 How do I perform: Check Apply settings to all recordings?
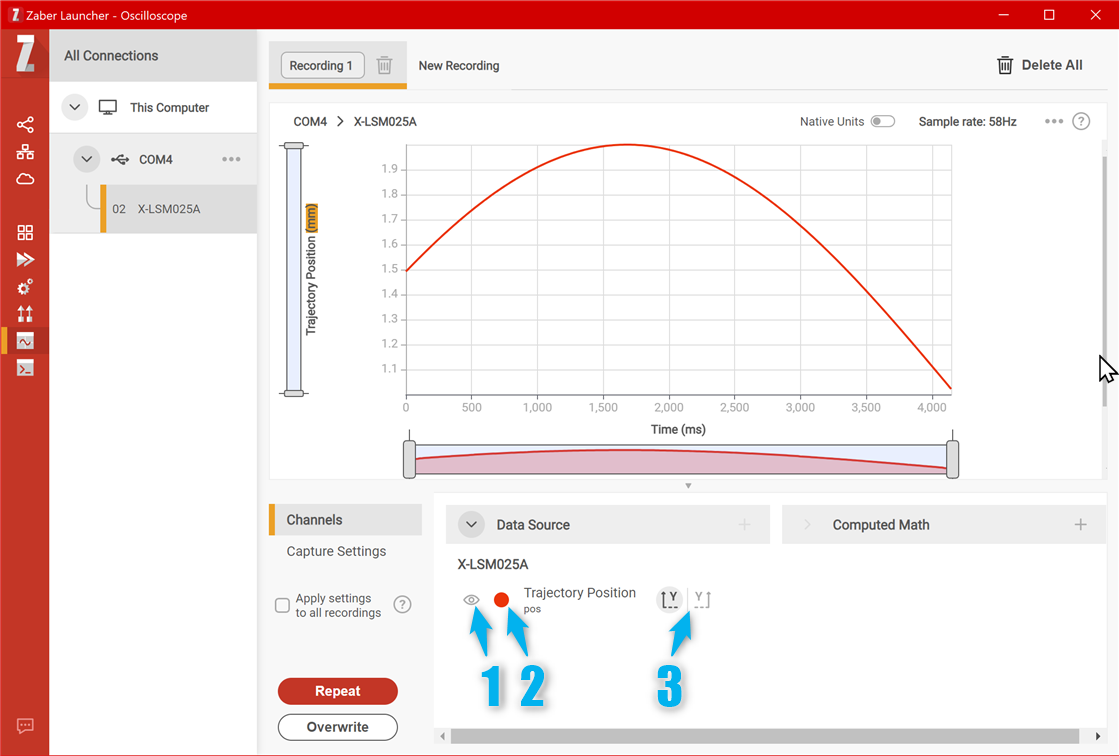pyautogui.click(x=282, y=605)
